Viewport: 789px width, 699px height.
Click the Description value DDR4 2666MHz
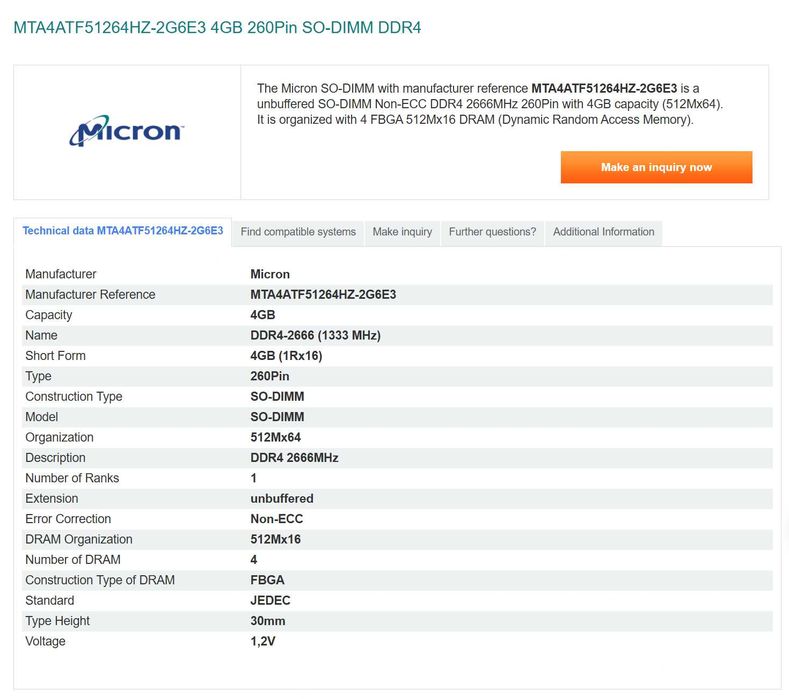coord(294,457)
